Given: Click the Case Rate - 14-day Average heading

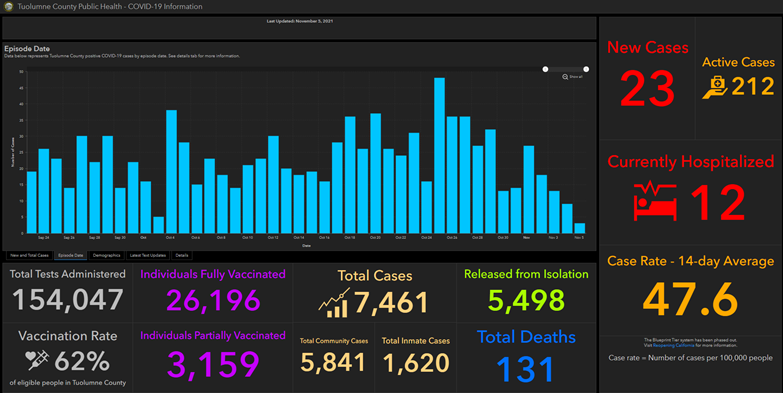Looking at the screenshot, I should [x=691, y=261].
